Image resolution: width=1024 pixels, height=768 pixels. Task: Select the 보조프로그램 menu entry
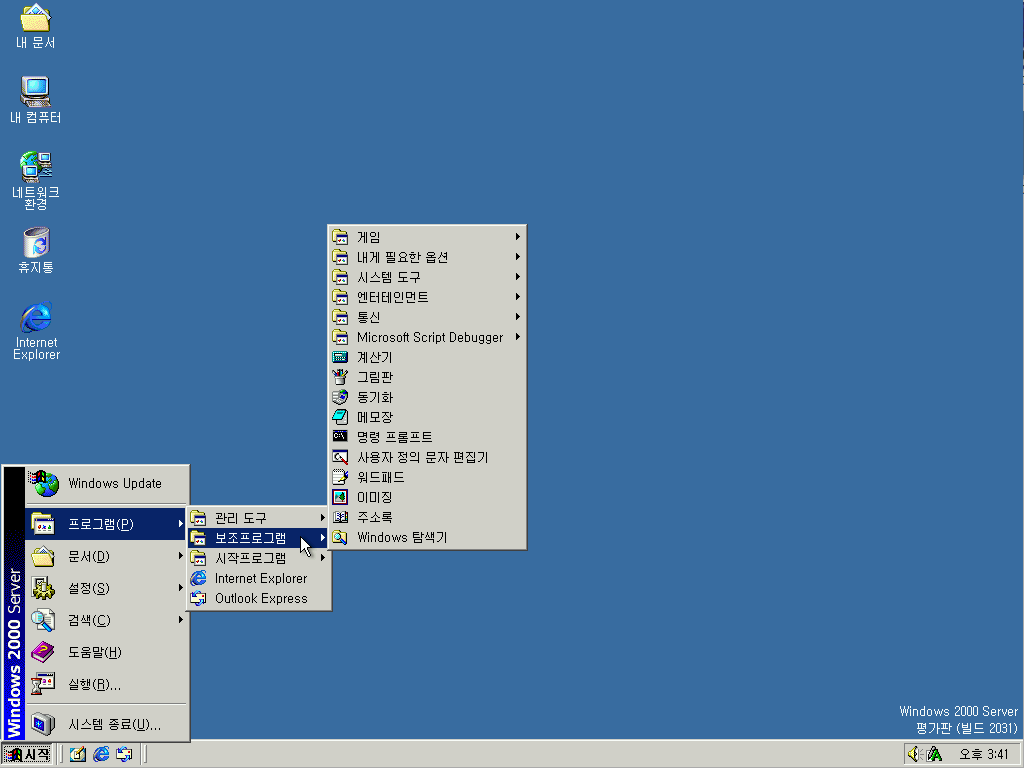pyautogui.click(x=258, y=538)
